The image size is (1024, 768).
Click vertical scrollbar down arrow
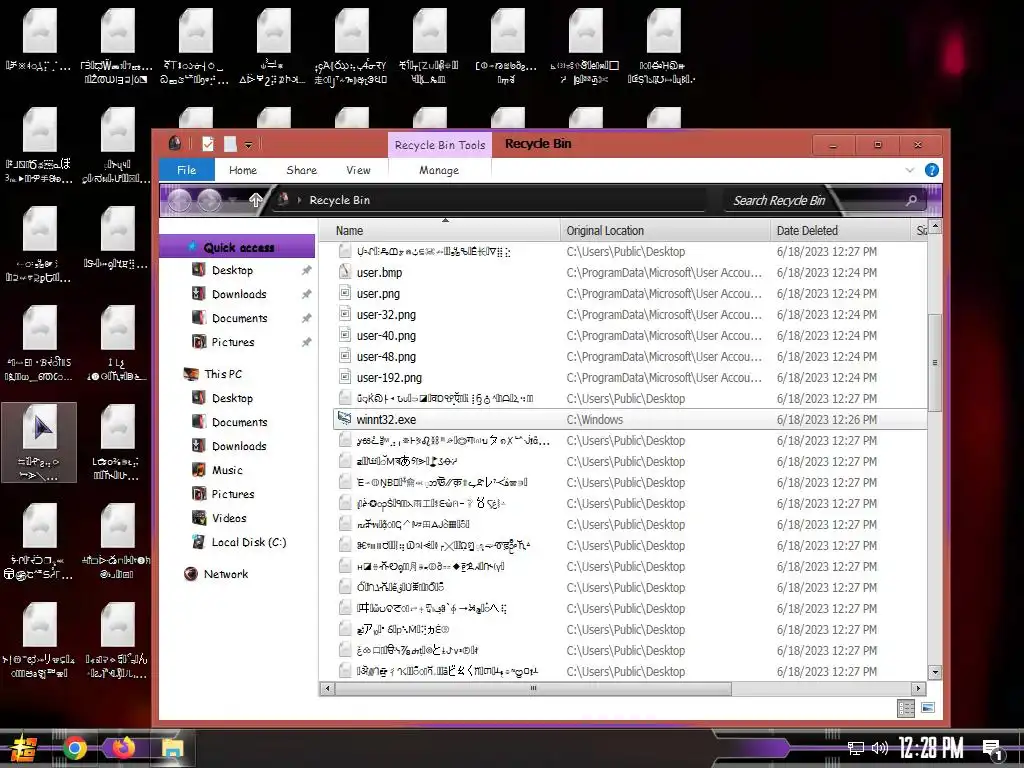tap(935, 672)
